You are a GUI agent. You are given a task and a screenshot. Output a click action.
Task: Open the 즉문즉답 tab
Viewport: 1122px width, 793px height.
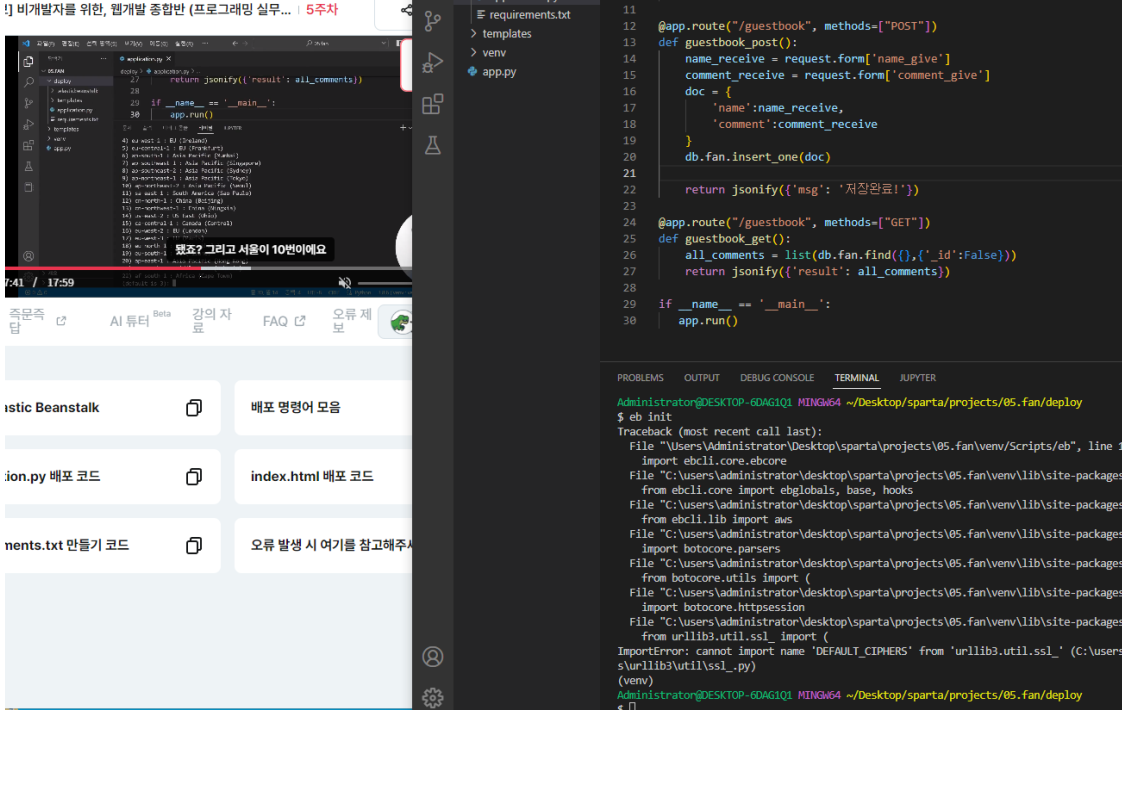click(26, 321)
